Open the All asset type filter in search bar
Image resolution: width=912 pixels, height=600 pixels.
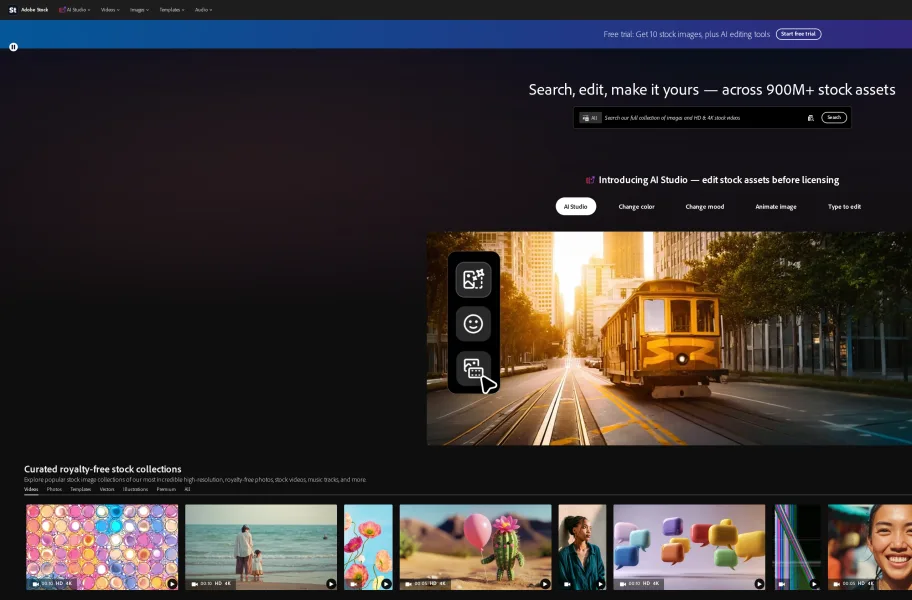pyautogui.click(x=590, y=118)
